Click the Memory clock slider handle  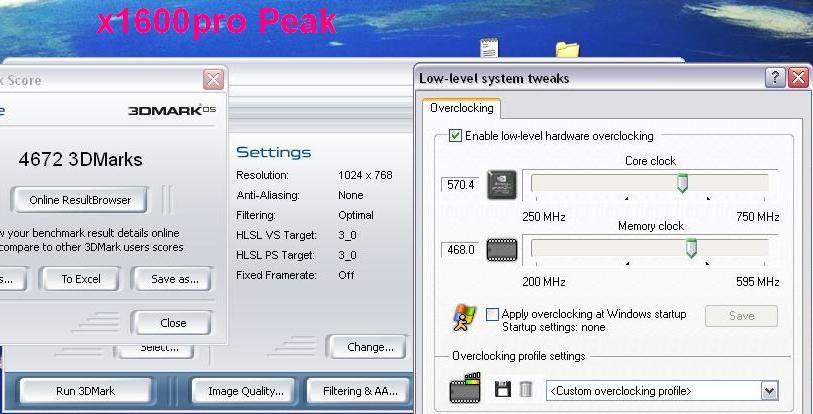tap(691, 249)
